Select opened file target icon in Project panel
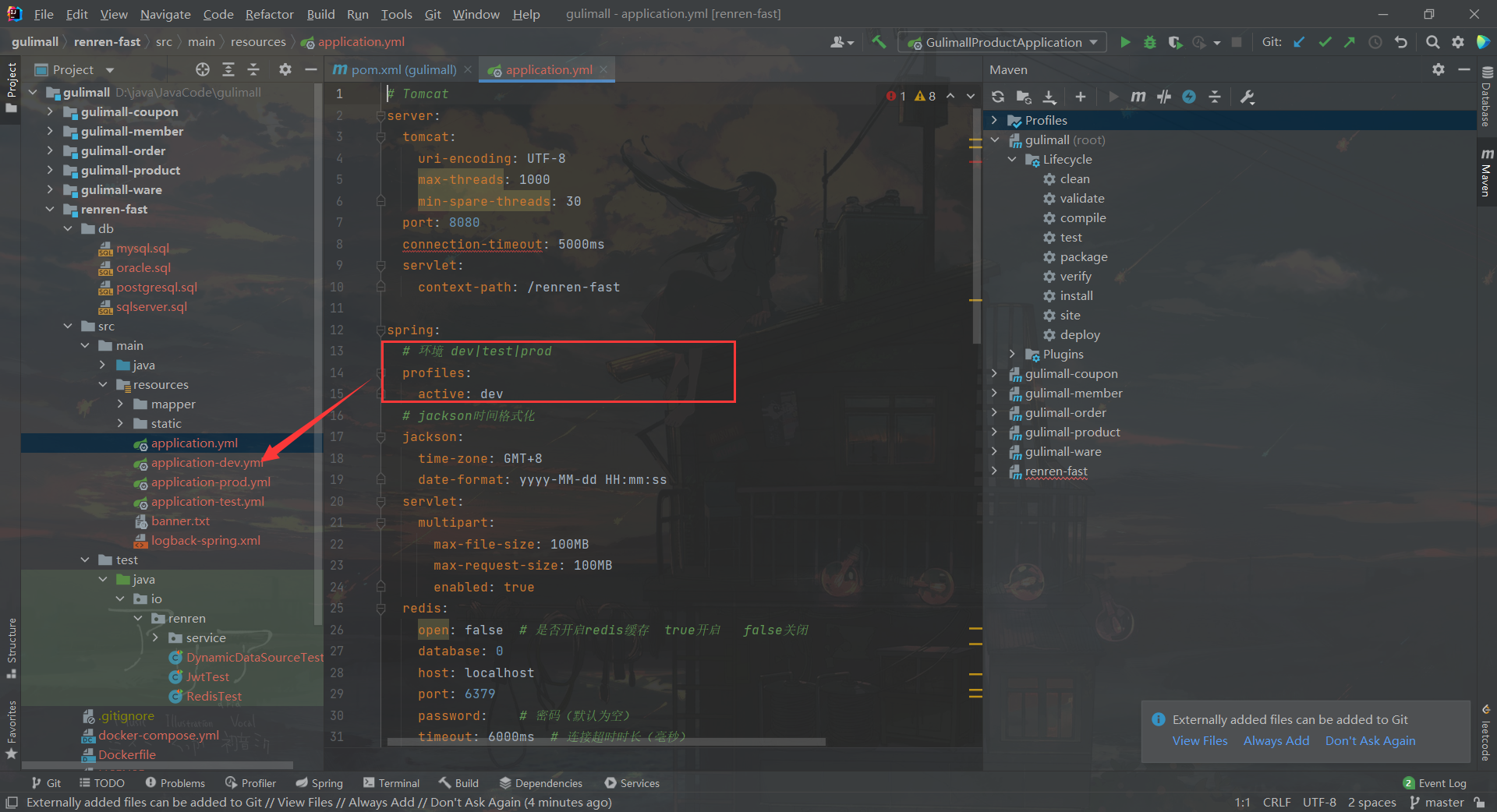Image resolution: width=1497 pixels, height=812 pixels. tap(203, 69)
